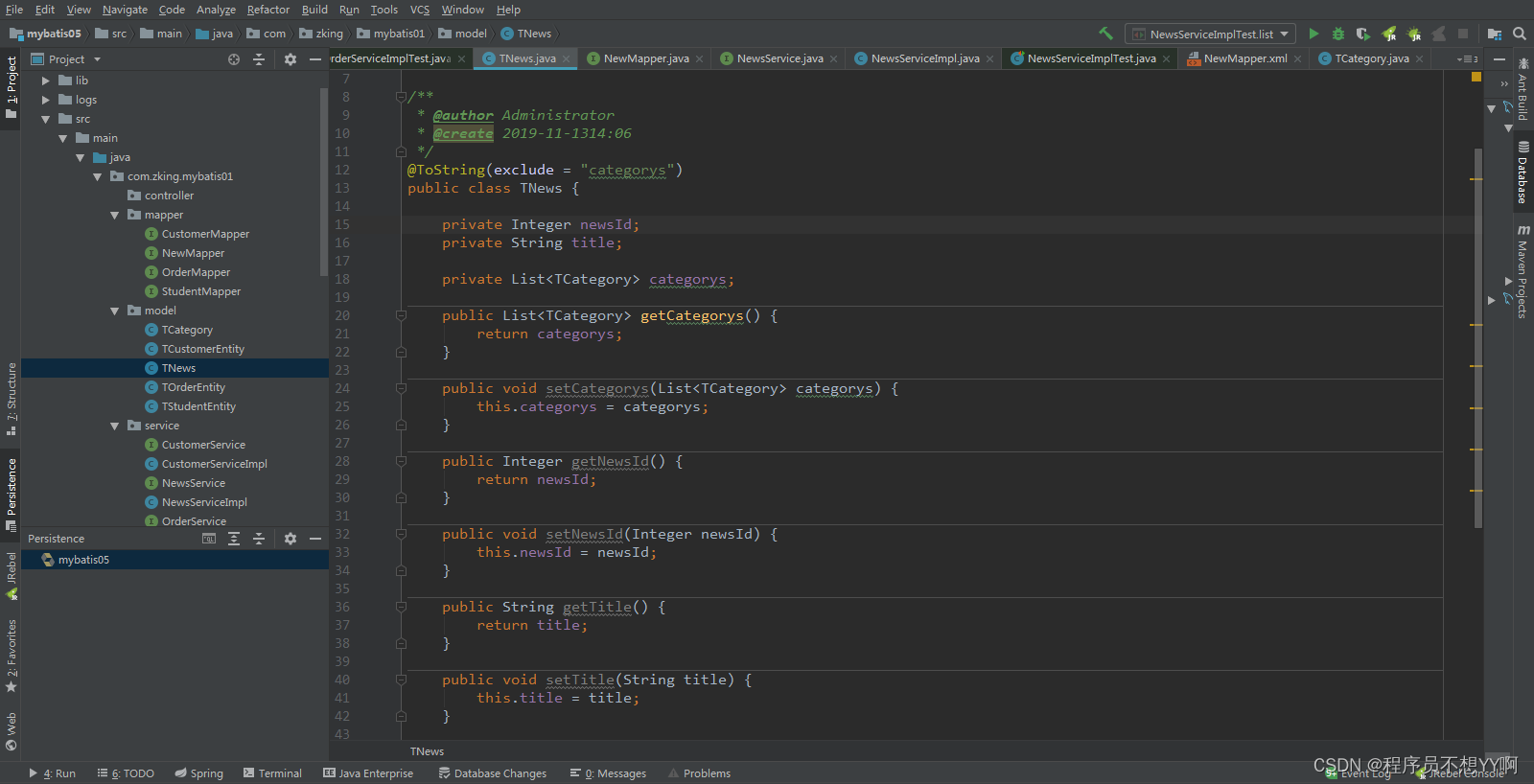Open the Analyze menu
This screenshot has width=1534, height=784.
coord(216,10)
